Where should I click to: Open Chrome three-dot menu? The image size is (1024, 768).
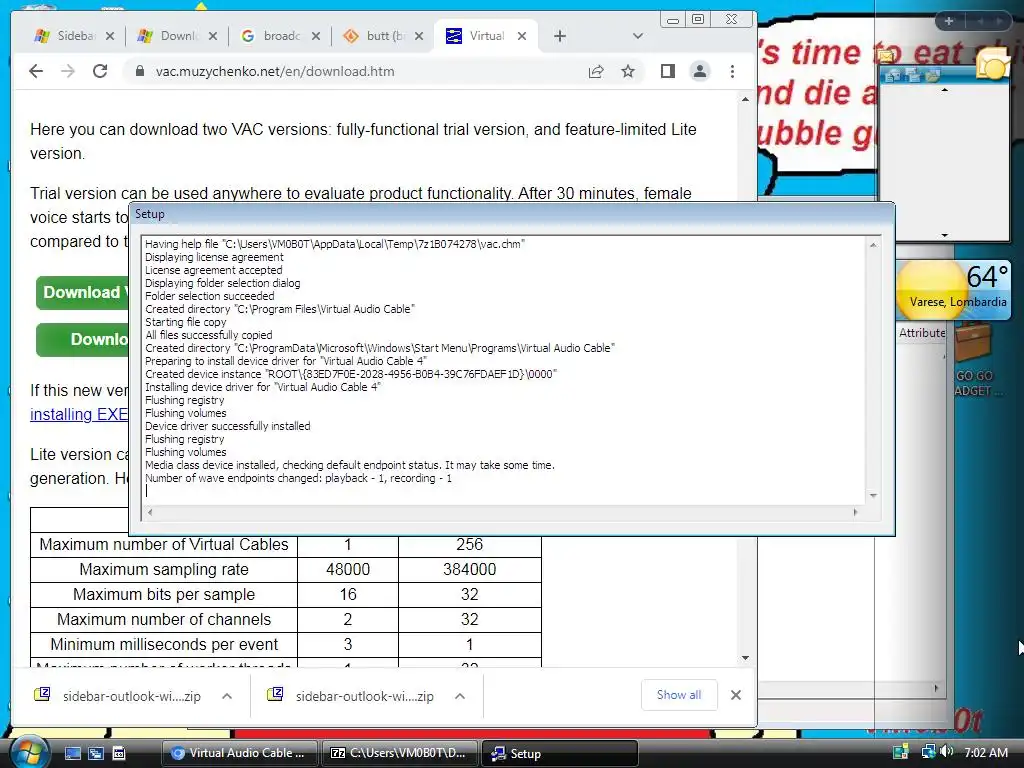(x=732, y=71)
